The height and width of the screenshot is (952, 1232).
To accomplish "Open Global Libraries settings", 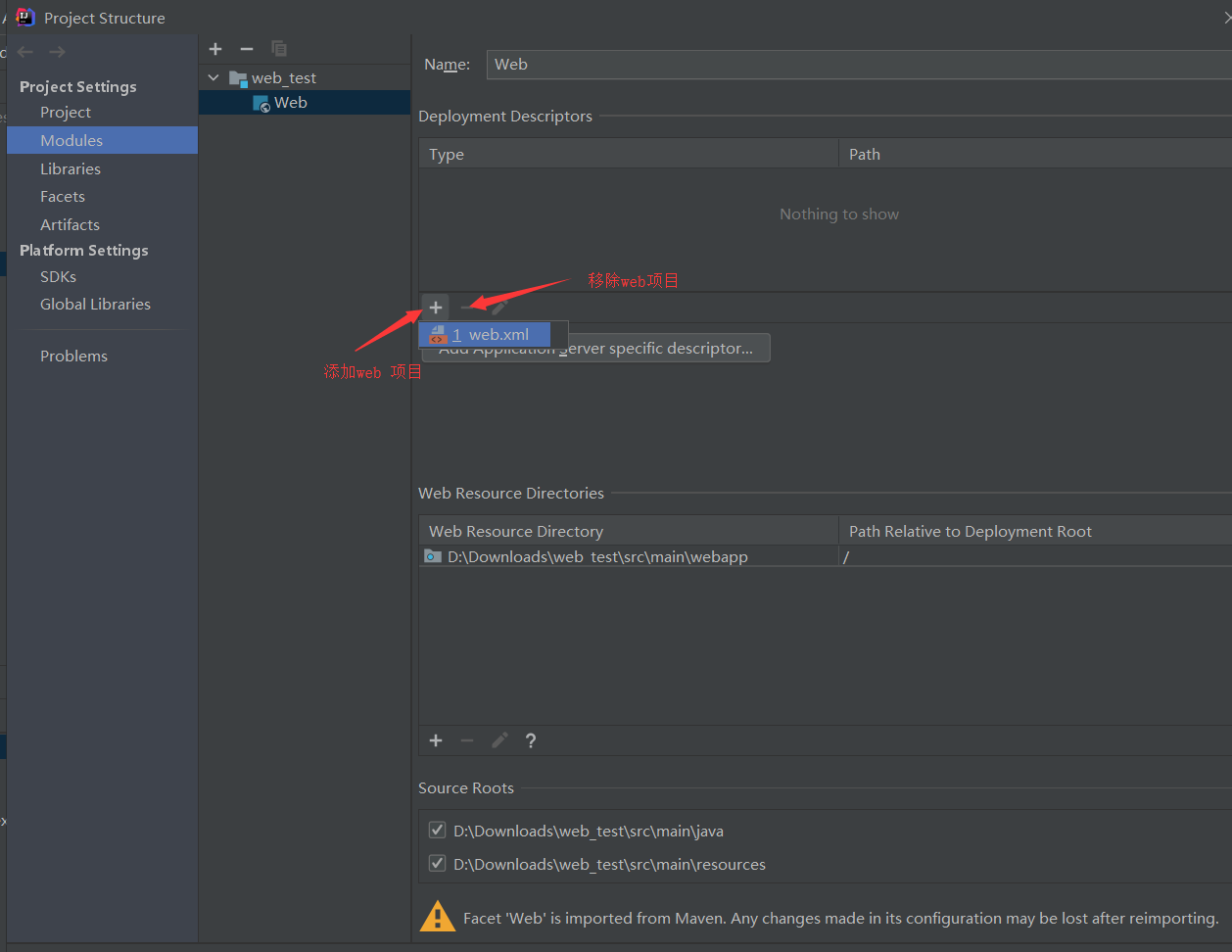I will pyautogui.click(x=95, y=305).
